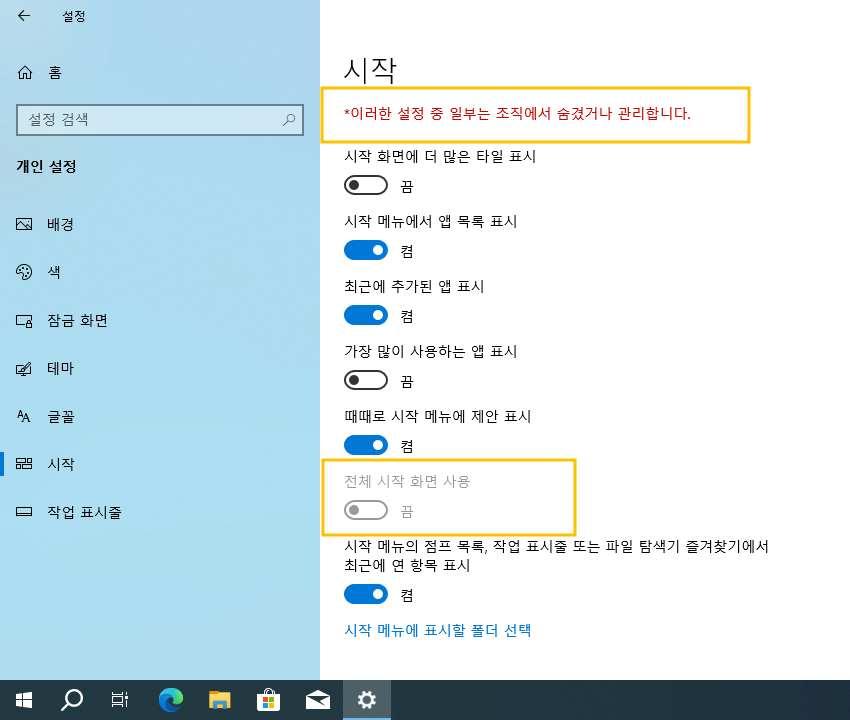The height and width of the screenshot is (720, 850).
Task: Select 색 in the sidebar
Action: (54, 272)
